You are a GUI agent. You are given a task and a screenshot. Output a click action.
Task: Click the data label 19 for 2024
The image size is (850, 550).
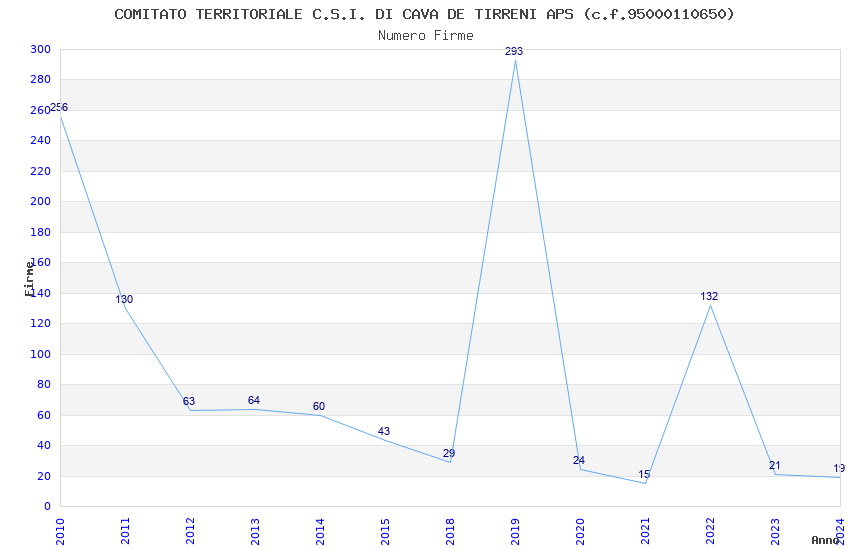(839, 468)
